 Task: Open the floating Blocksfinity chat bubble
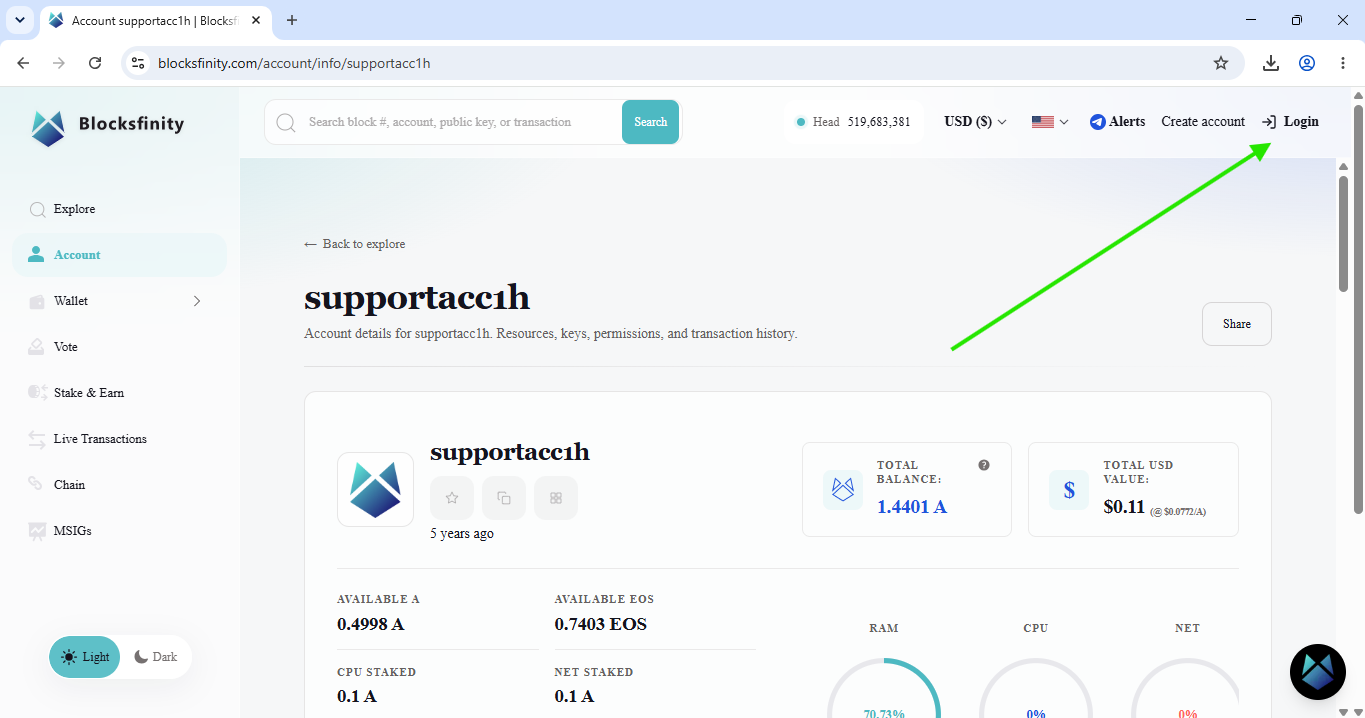tap(1317, 672)
